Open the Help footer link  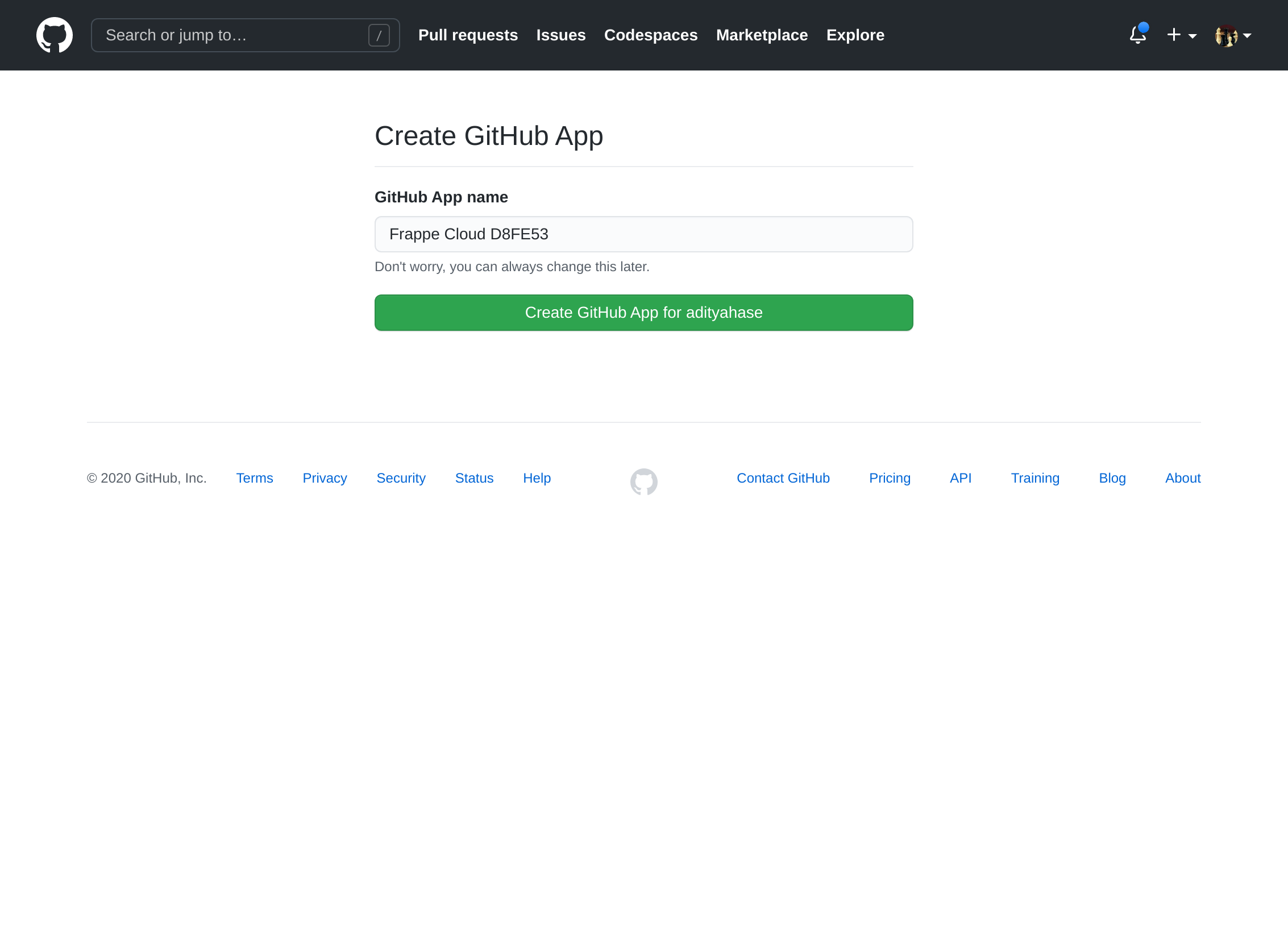click(x=537, y=478)
